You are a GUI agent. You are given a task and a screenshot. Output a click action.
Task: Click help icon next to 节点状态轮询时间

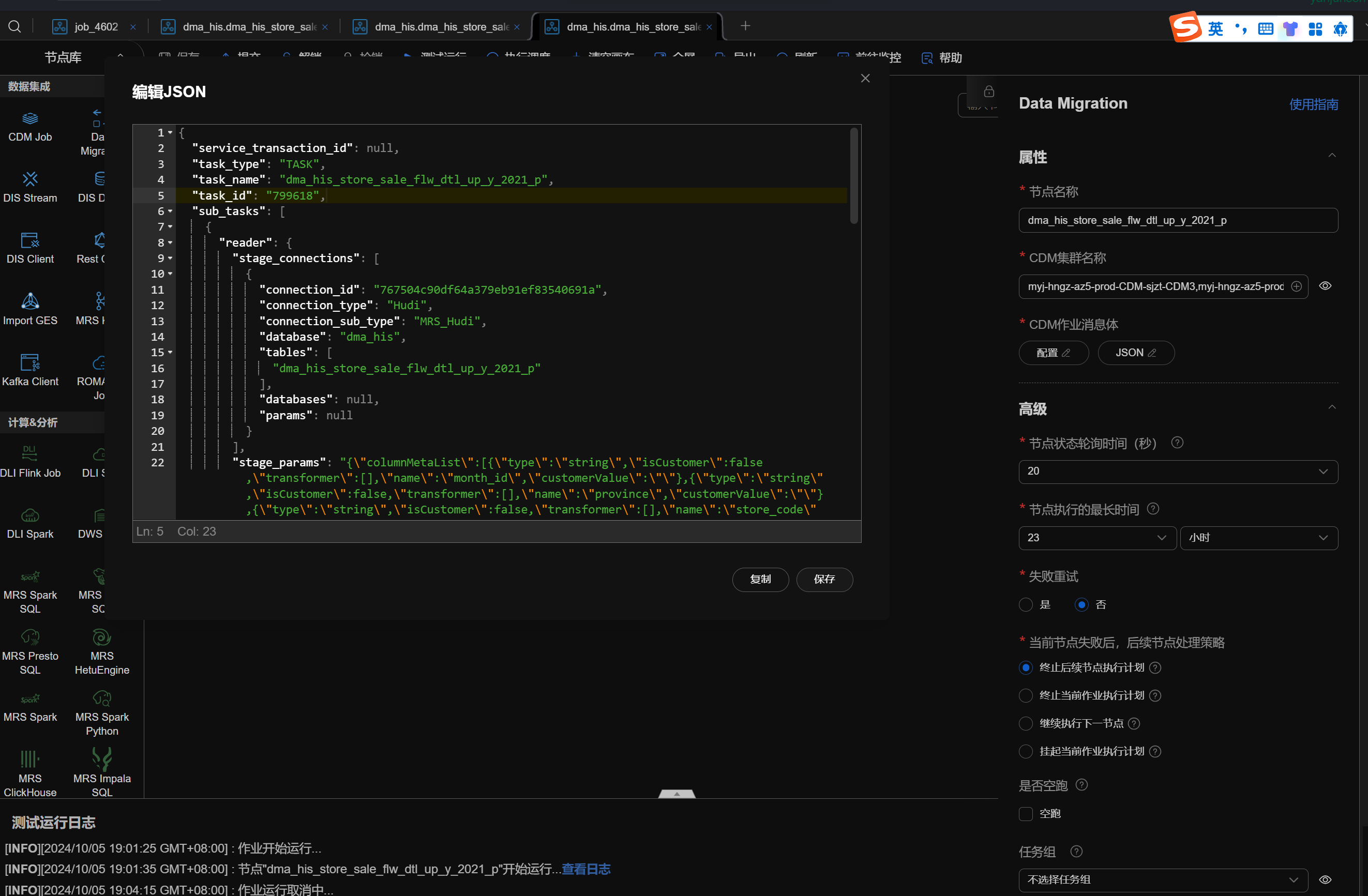point(1177,443)
